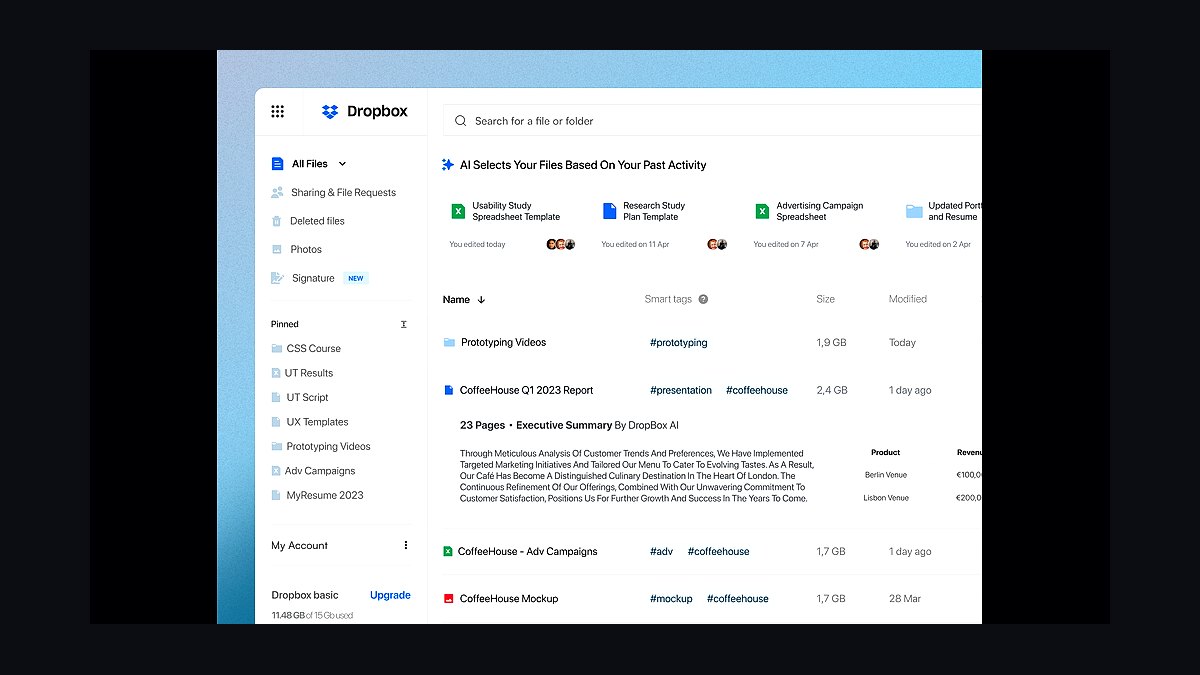Click the search magnifier icon
This screenshot has height=675, width=1200.
461,121
